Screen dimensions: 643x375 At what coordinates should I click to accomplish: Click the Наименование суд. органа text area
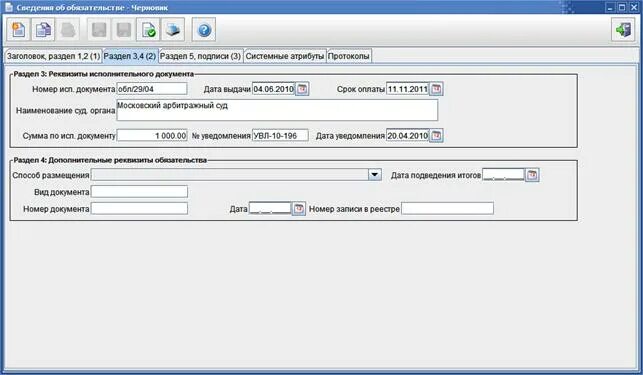pos(277,110)
